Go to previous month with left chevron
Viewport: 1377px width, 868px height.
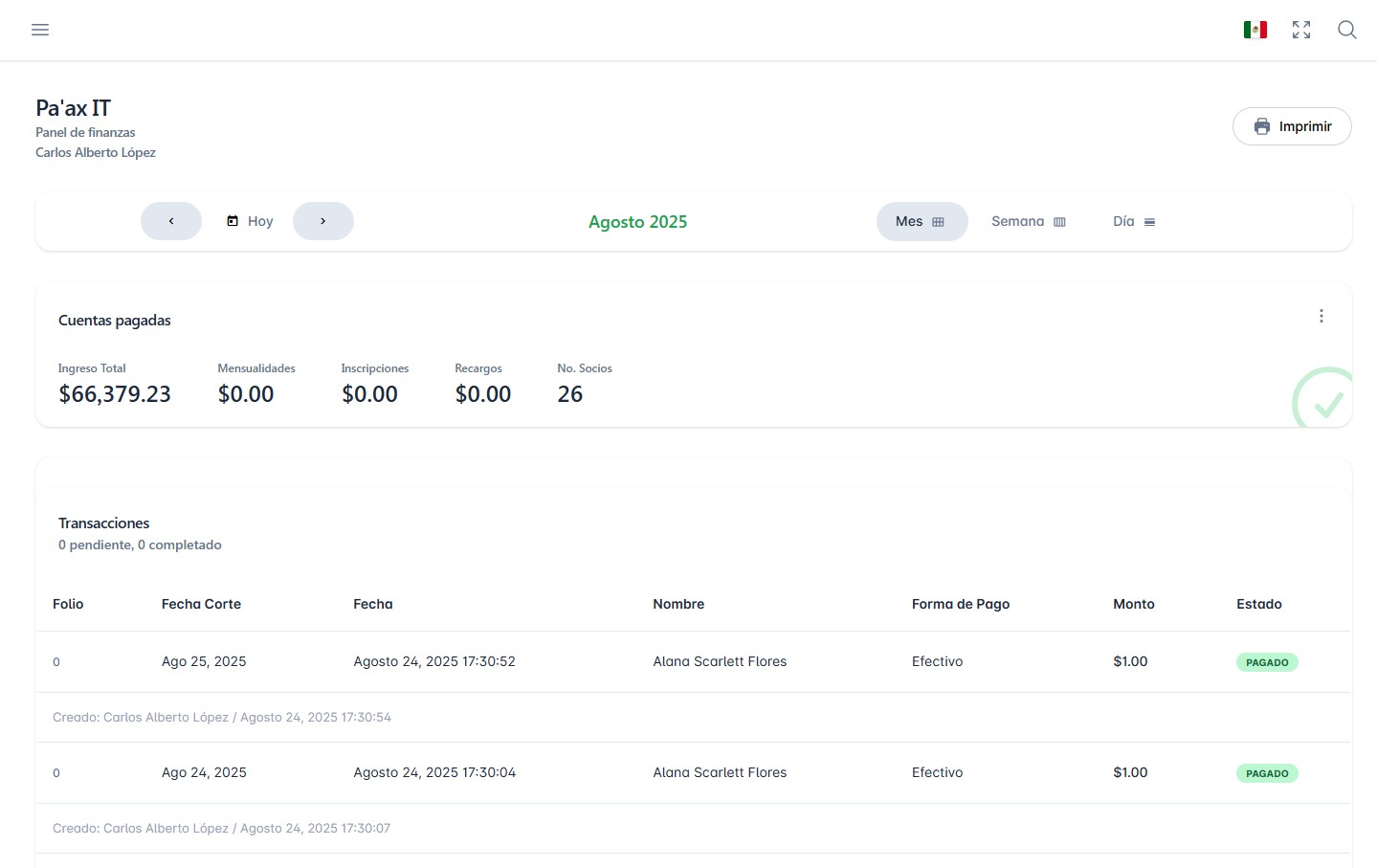(171, 221)
